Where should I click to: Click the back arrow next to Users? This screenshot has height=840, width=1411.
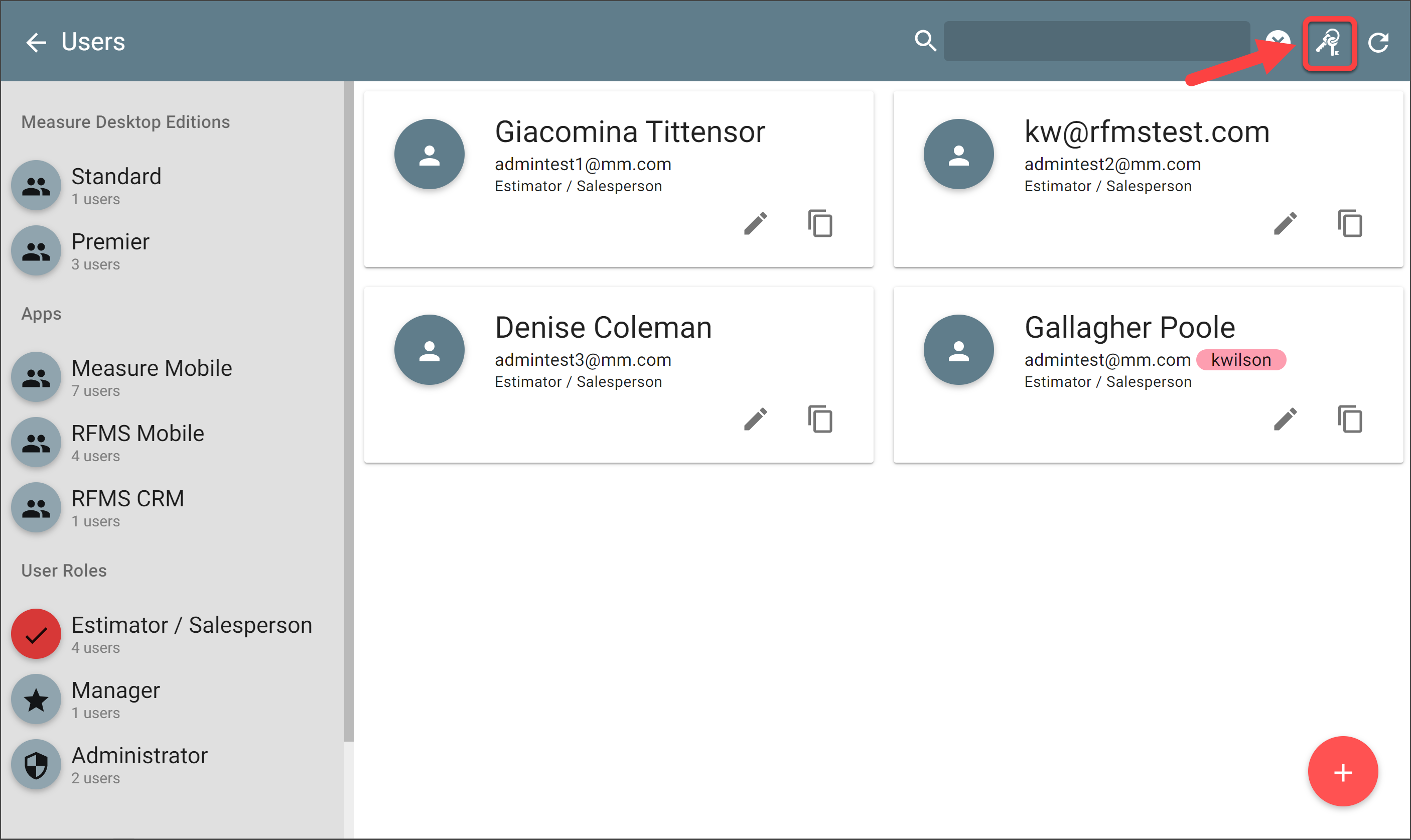36,43
